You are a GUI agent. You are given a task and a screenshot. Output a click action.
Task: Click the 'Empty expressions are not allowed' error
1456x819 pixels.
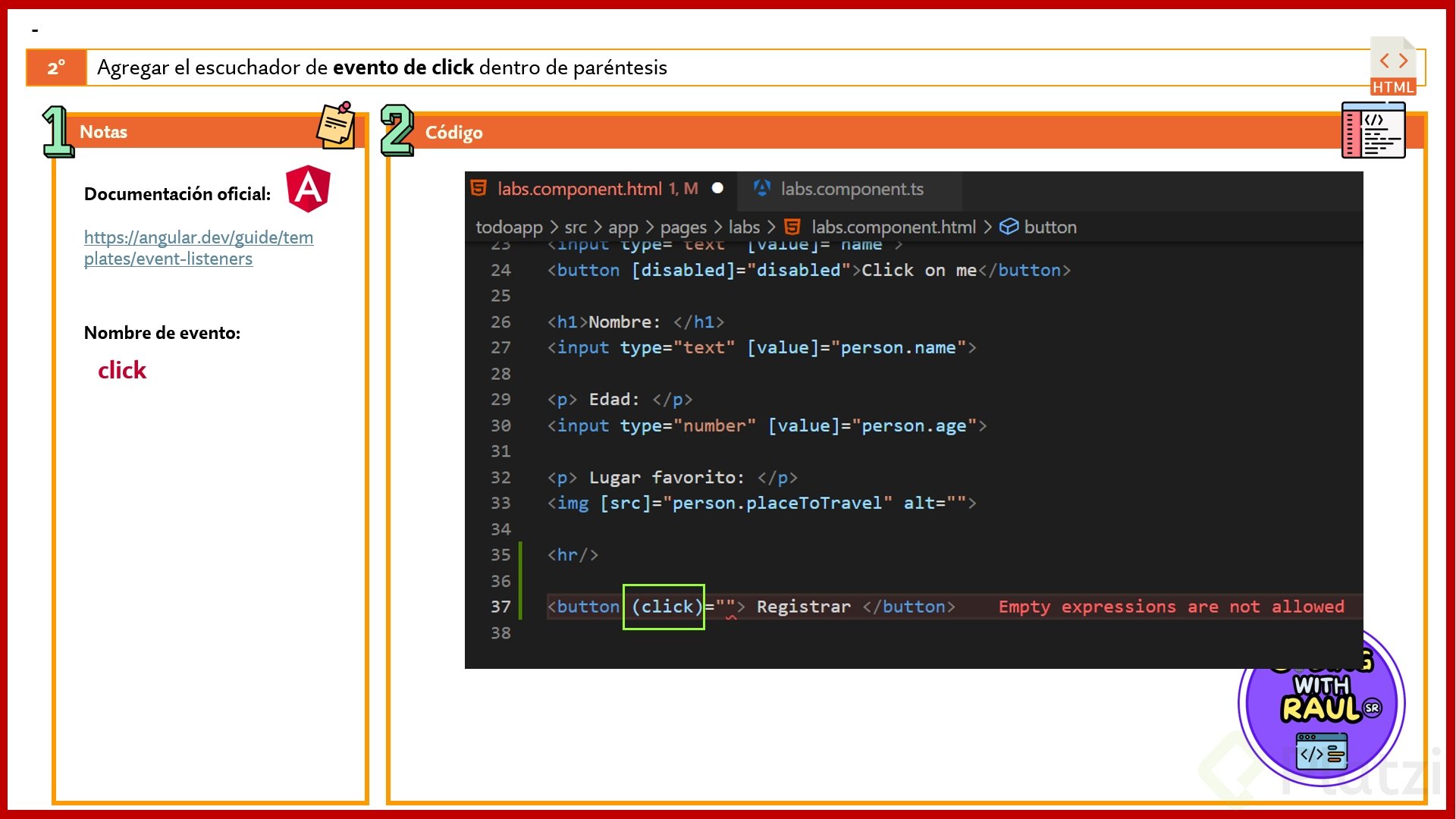tap(1171, 607)
